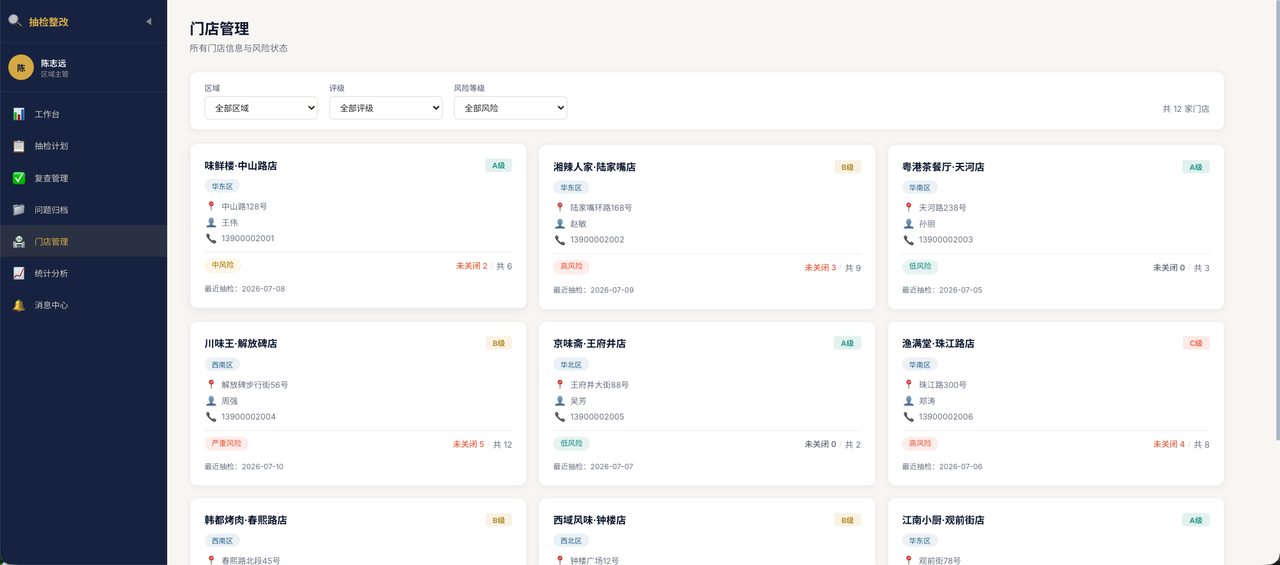Click 最近抽检：2026-07-08 text

245,289
